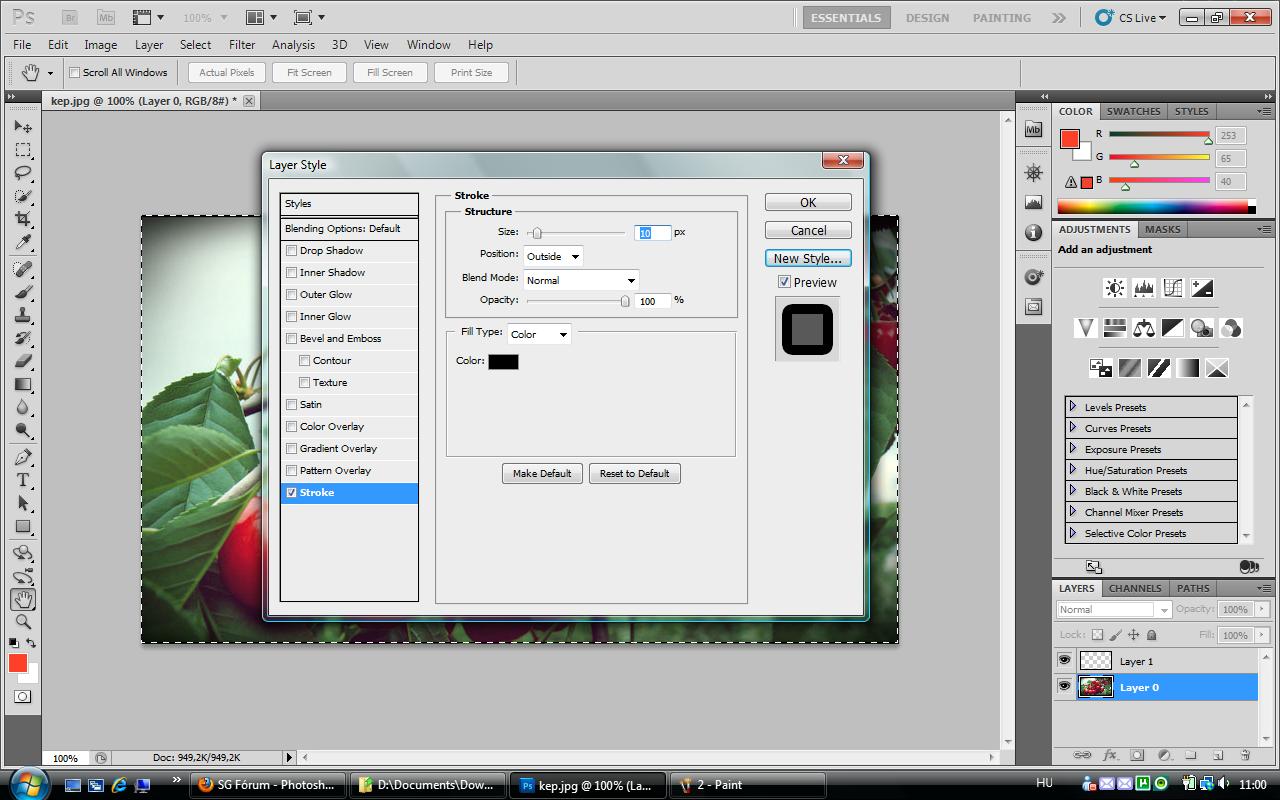1280x800 pixels.
Task: Switch to the Channels tab
Action: [1135, 588]
